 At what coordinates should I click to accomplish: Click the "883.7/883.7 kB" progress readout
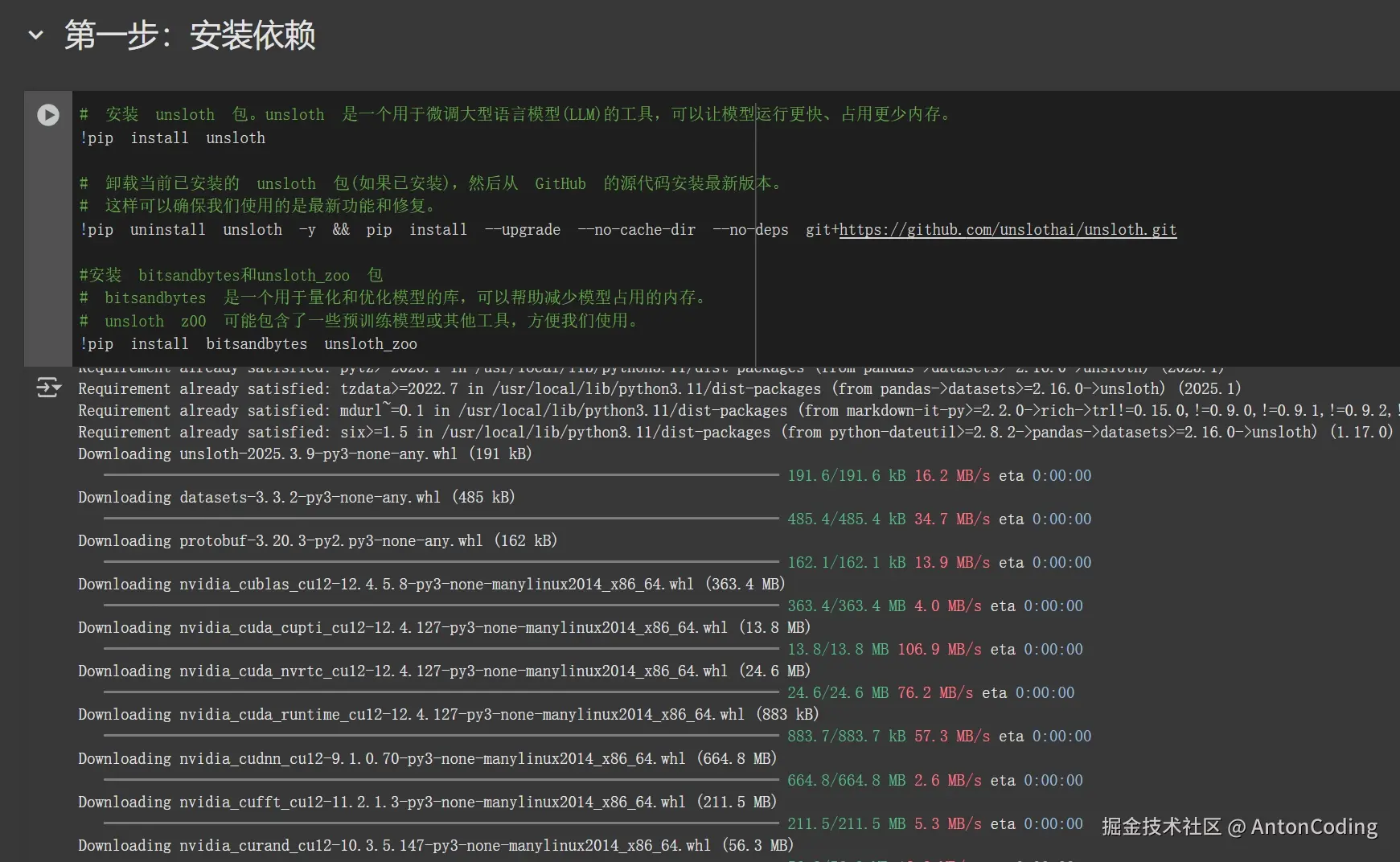coord(847,737)
